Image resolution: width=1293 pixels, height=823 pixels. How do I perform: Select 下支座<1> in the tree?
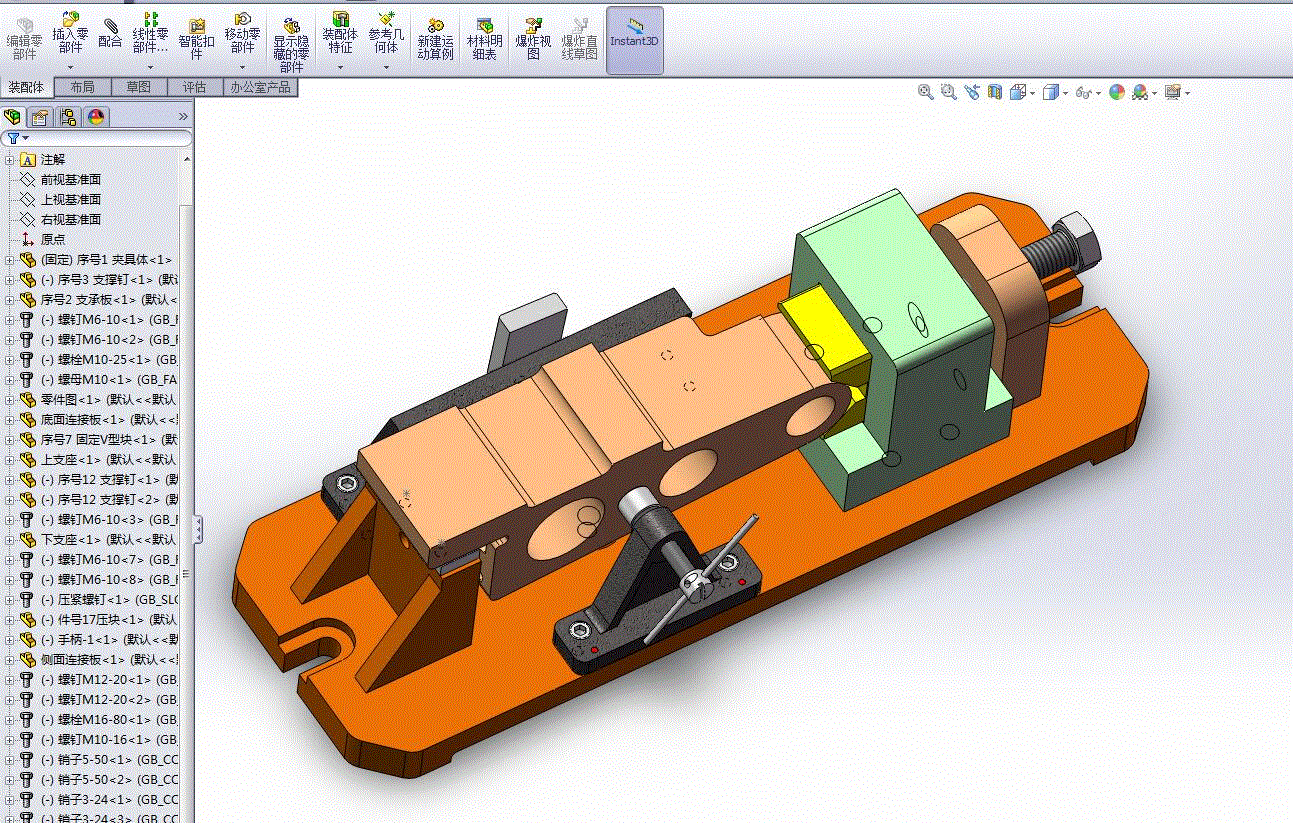pyautogui.click(x=109, y=539)
